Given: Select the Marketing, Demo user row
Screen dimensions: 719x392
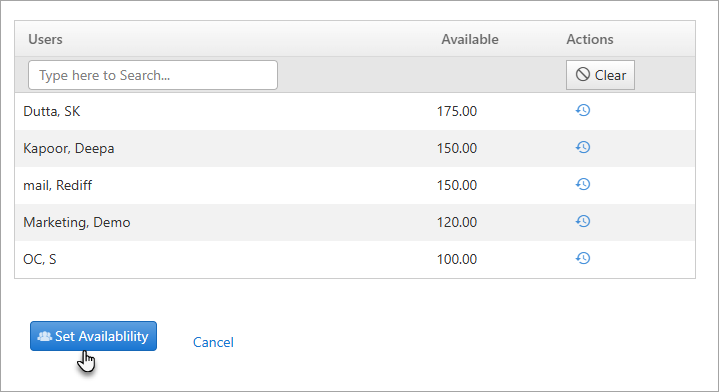Looking at the screenshot, I should [x=355, y=222].
